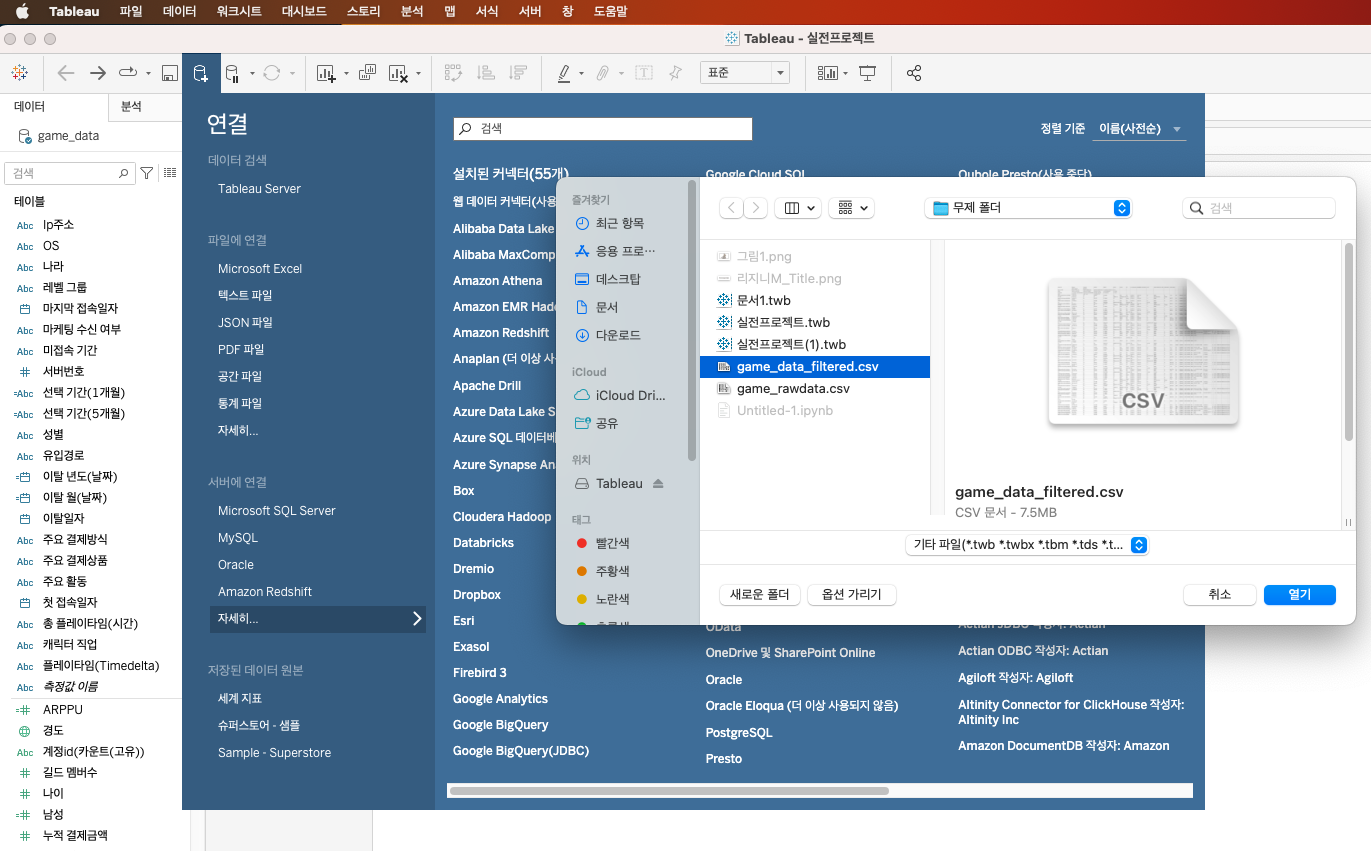The width and height of the screenshot is (1371, 851).
Task: Click the redo forward arrow in toolbar
Action: 97,73
